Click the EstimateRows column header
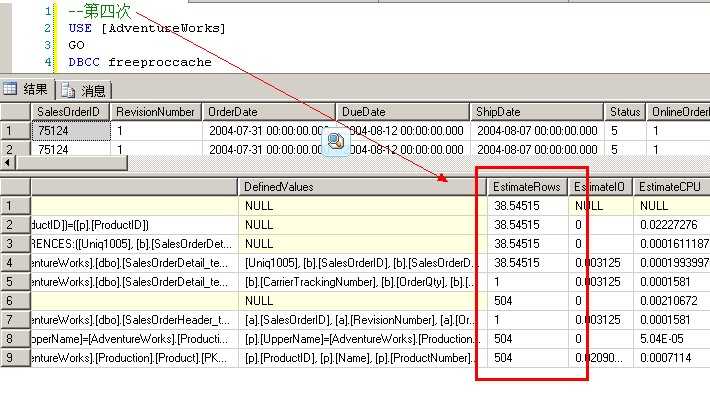Screen dimensions: 710x404 point(528,187)
